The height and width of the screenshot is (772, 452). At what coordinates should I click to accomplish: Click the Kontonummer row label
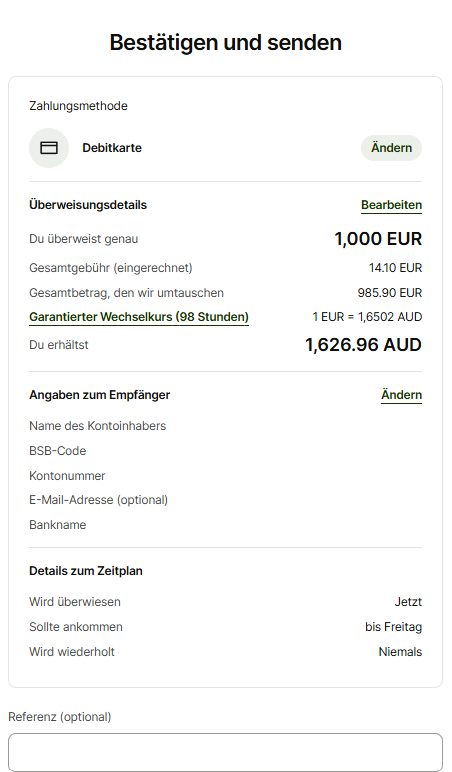[x=67, y=476]
